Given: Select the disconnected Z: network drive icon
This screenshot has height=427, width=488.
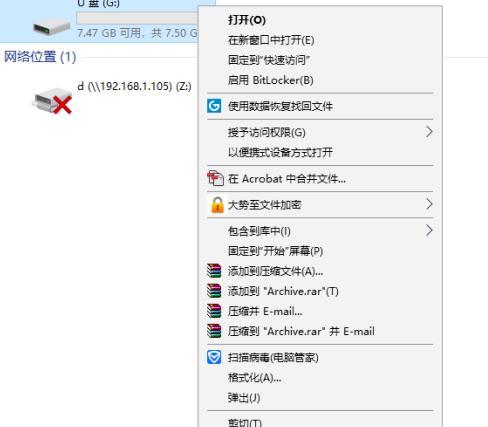Looking at the screenshot, I should click(x=52, y=100).
